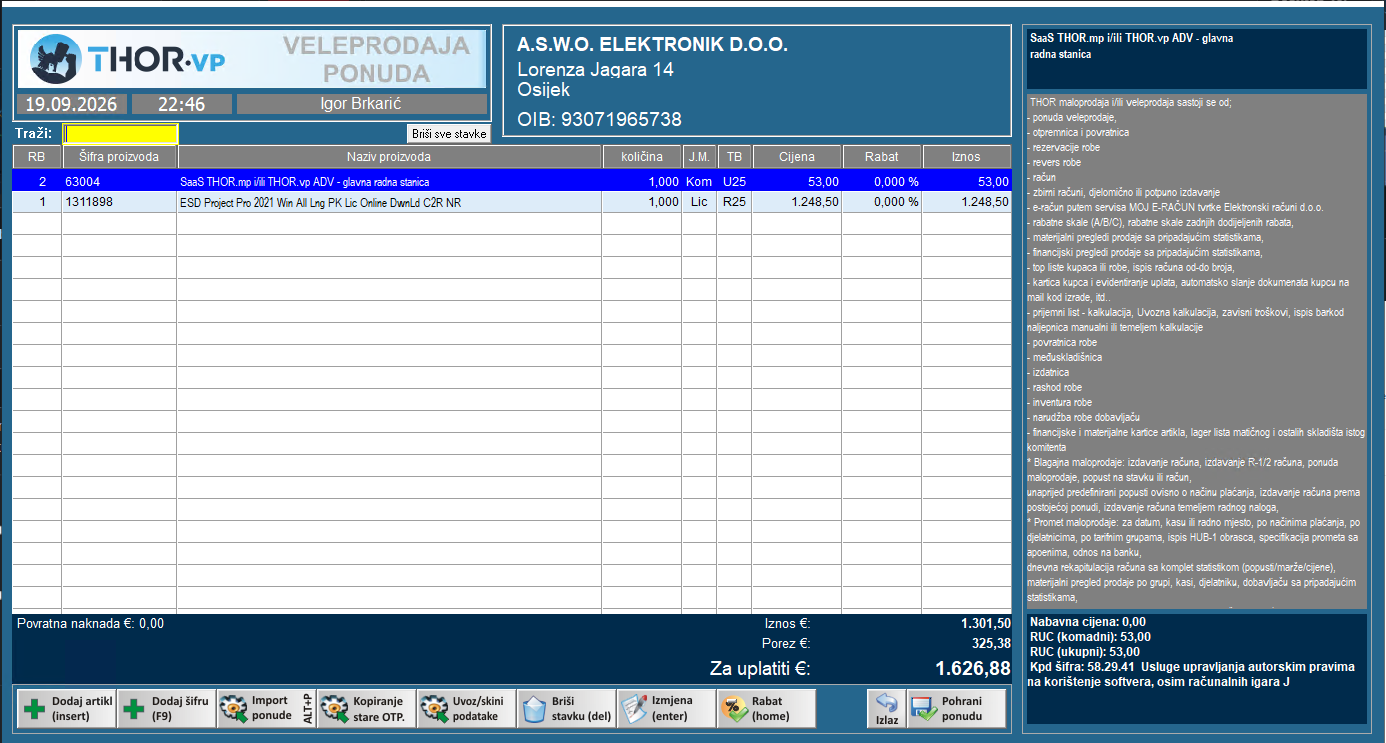Click the Naziv proizvoda column header
1386x743 pixels.
pyautogui.click(x=389, y=157)
